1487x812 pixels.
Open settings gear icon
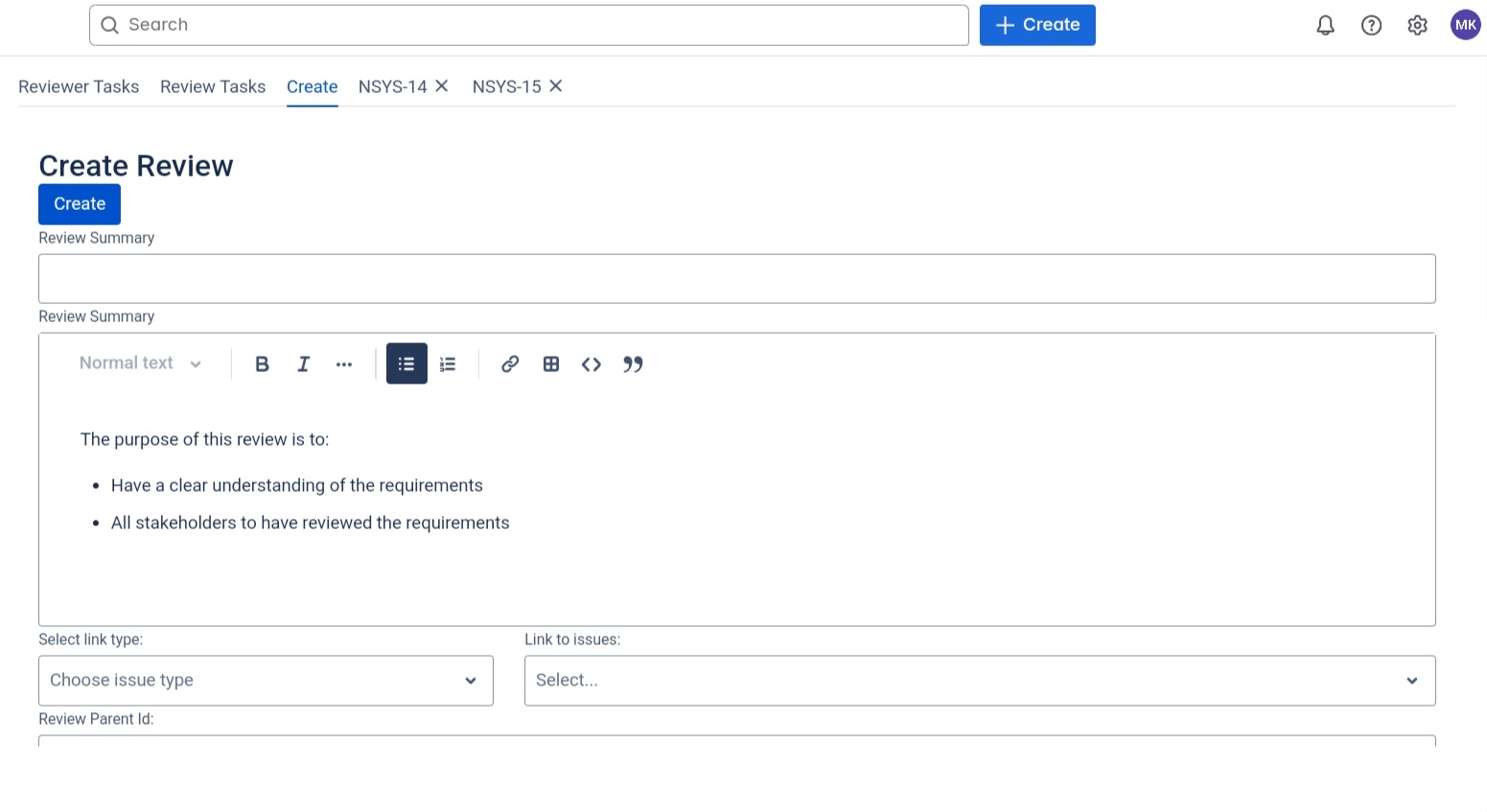pos(1417,26)
